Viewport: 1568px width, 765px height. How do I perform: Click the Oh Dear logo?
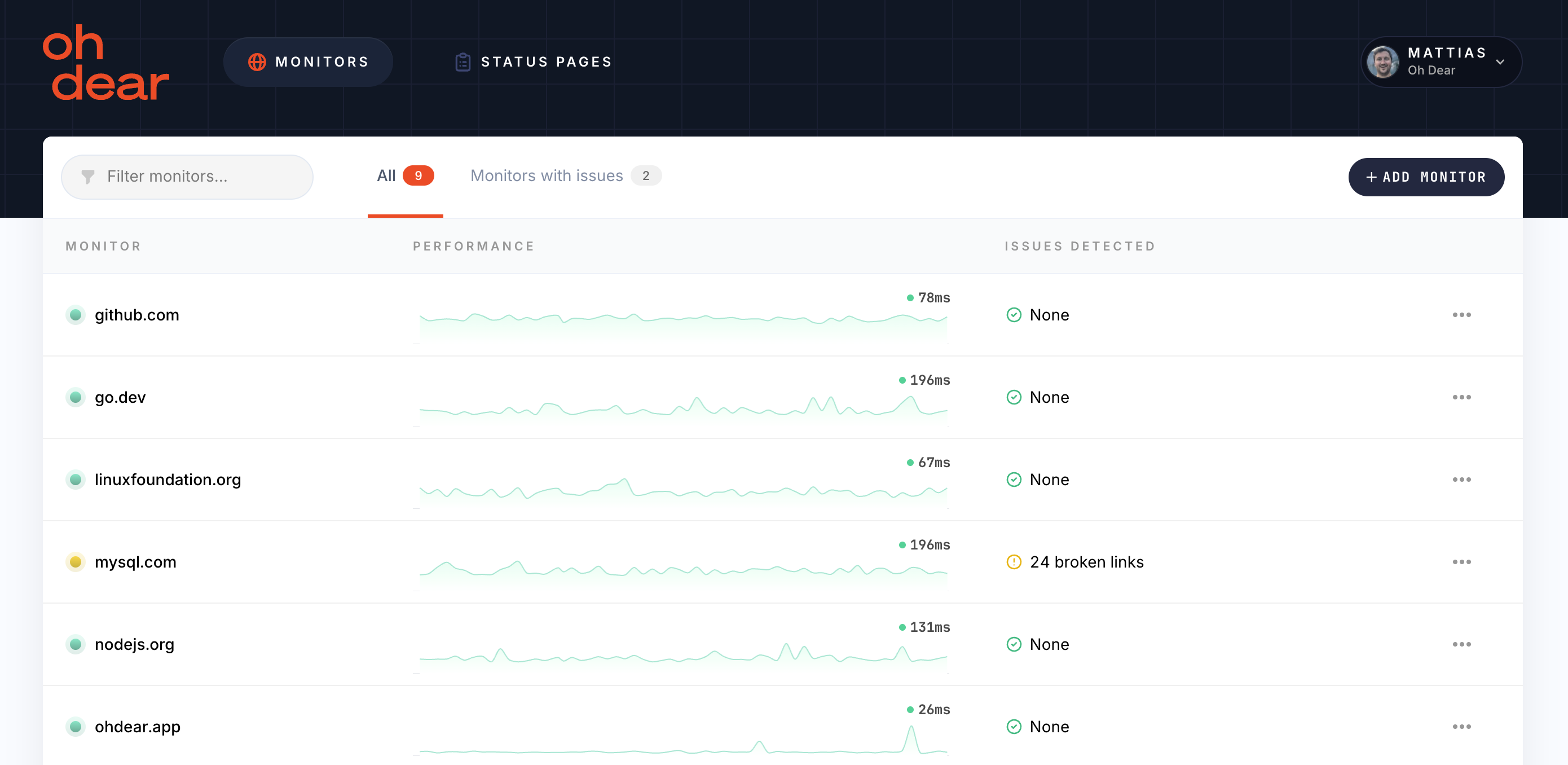tap(106, 62)
